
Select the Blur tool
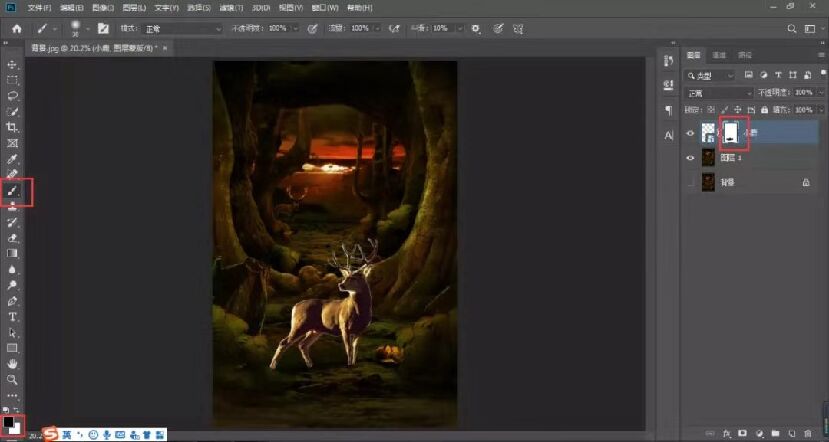[x=12, y=270]
